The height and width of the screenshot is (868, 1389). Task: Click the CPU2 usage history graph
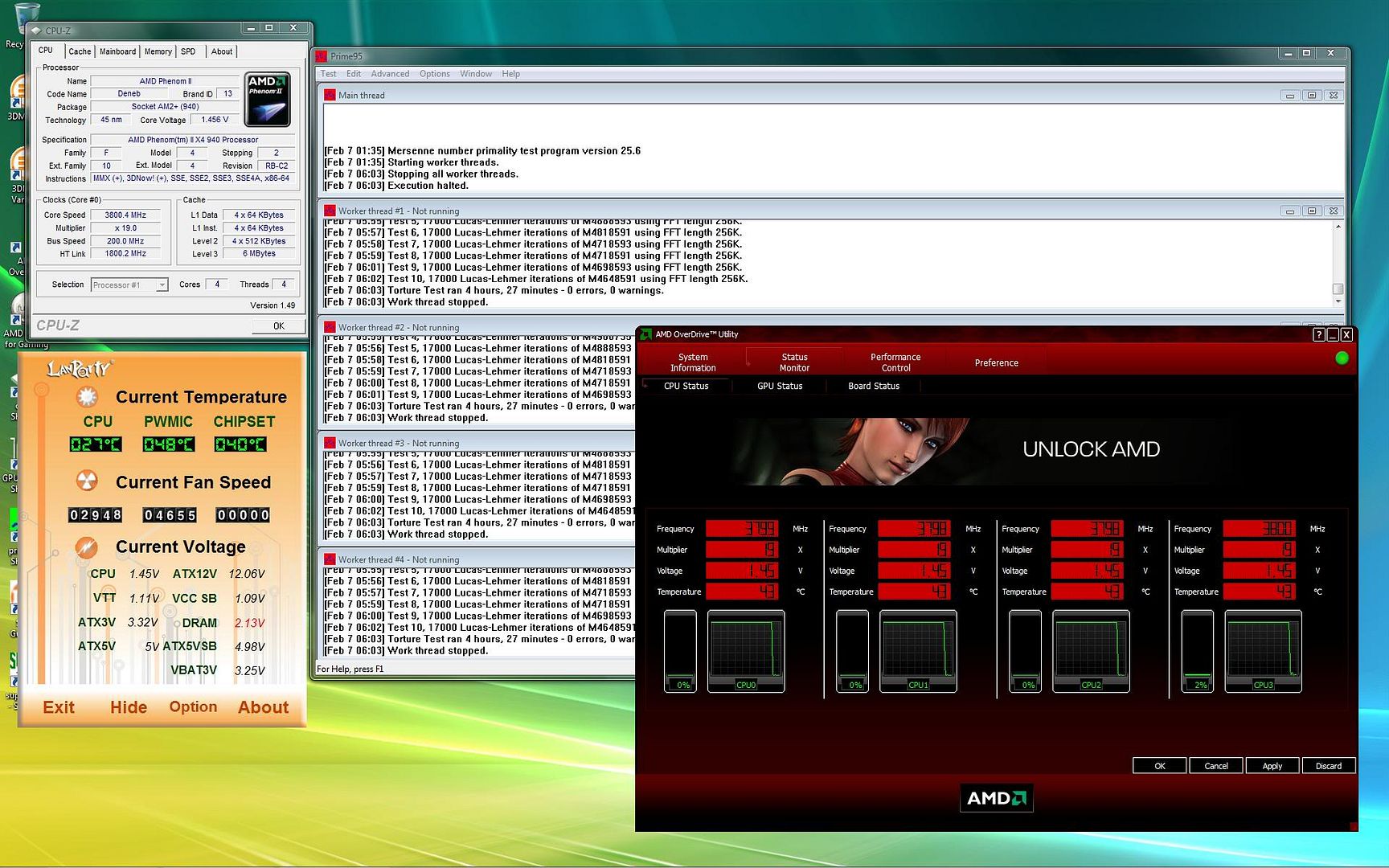pyautogui.click(x=1091, y=651)
